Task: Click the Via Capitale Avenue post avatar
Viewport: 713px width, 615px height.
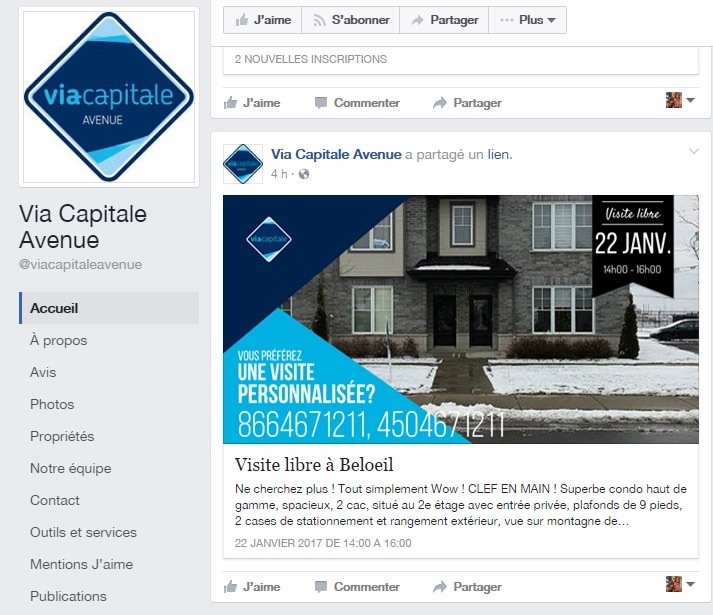Action: [243, 164]
